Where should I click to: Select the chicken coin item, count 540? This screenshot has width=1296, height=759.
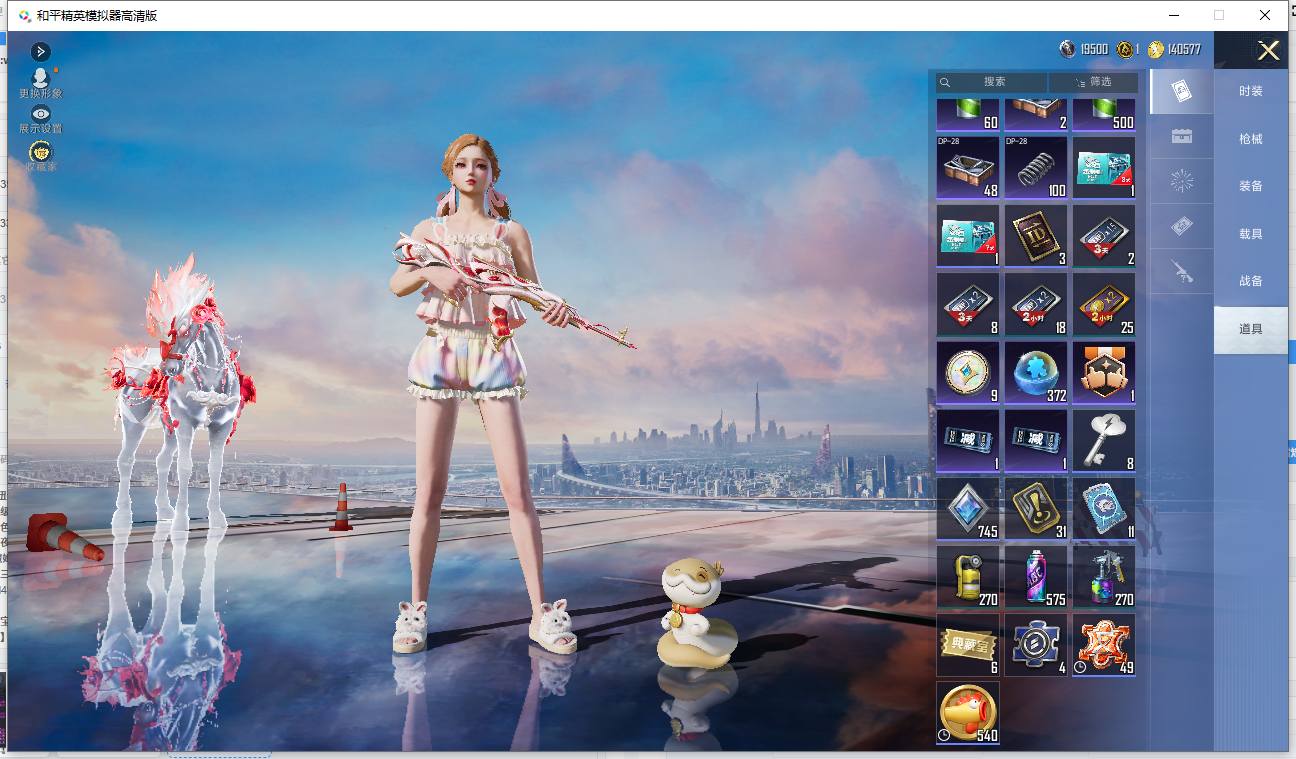[x=968, y=713]
